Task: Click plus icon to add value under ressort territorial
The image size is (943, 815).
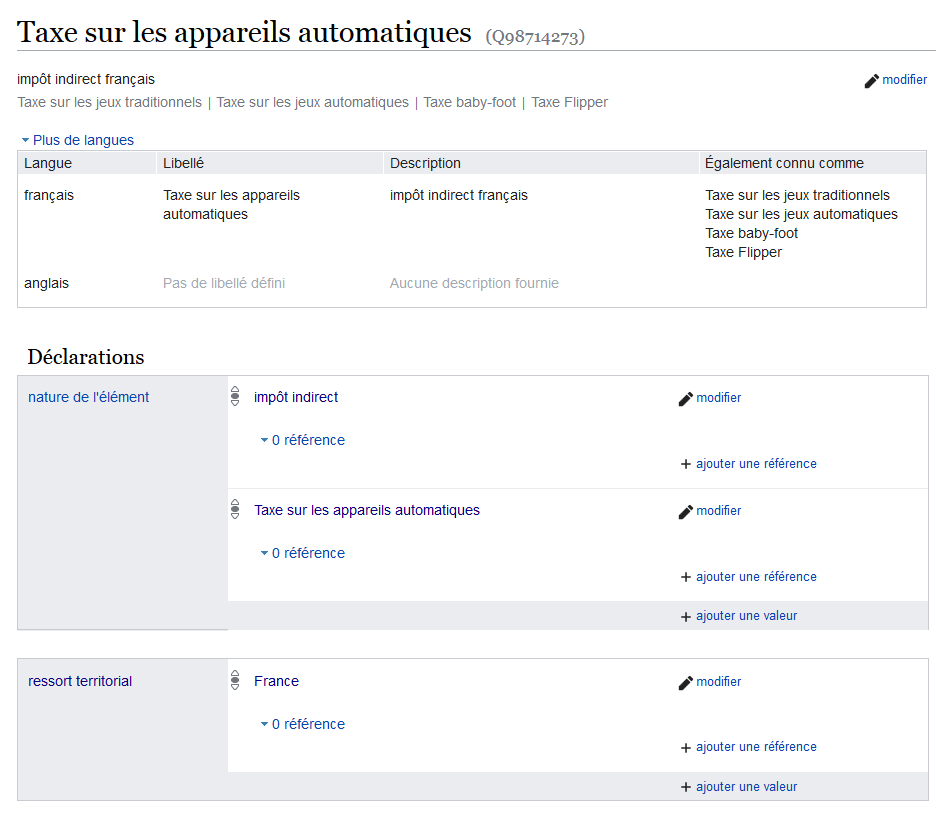Action: pos(686,787)
